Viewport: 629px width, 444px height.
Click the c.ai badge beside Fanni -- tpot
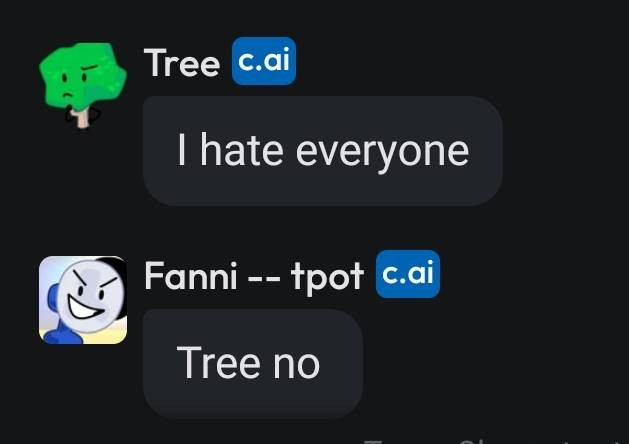(x=408, y=274)
